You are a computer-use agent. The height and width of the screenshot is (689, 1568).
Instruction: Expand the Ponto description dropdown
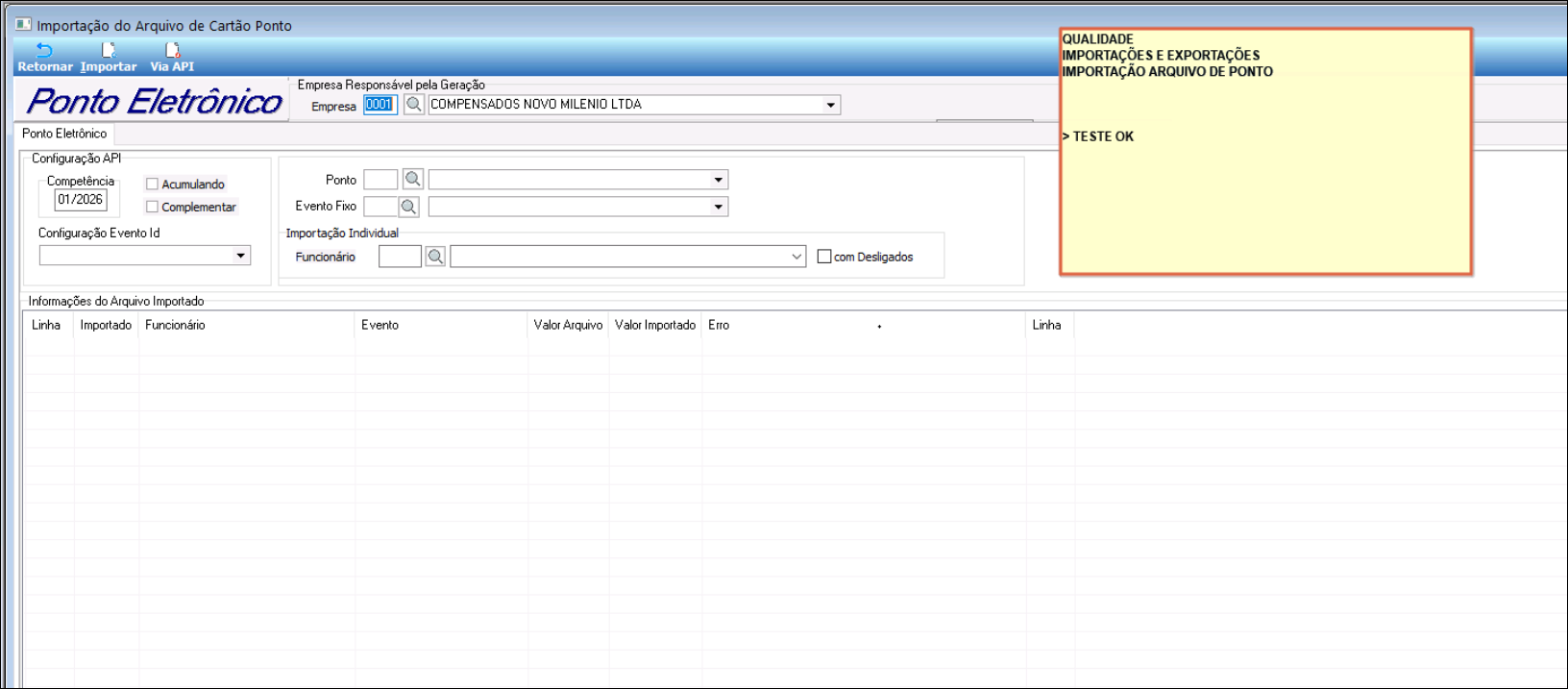click(x=718, y=180)
